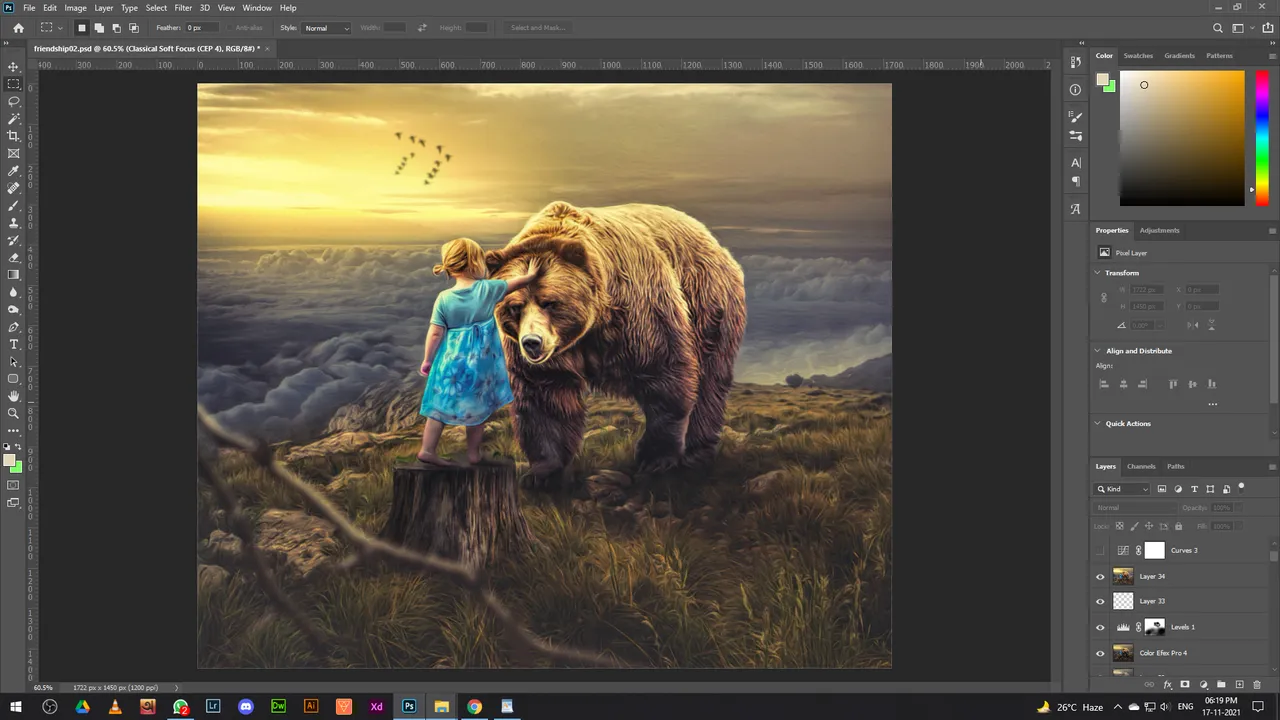1280x720 pixels.
Task: Click the Add layer style fx icon
Action: click(1167, 685)
